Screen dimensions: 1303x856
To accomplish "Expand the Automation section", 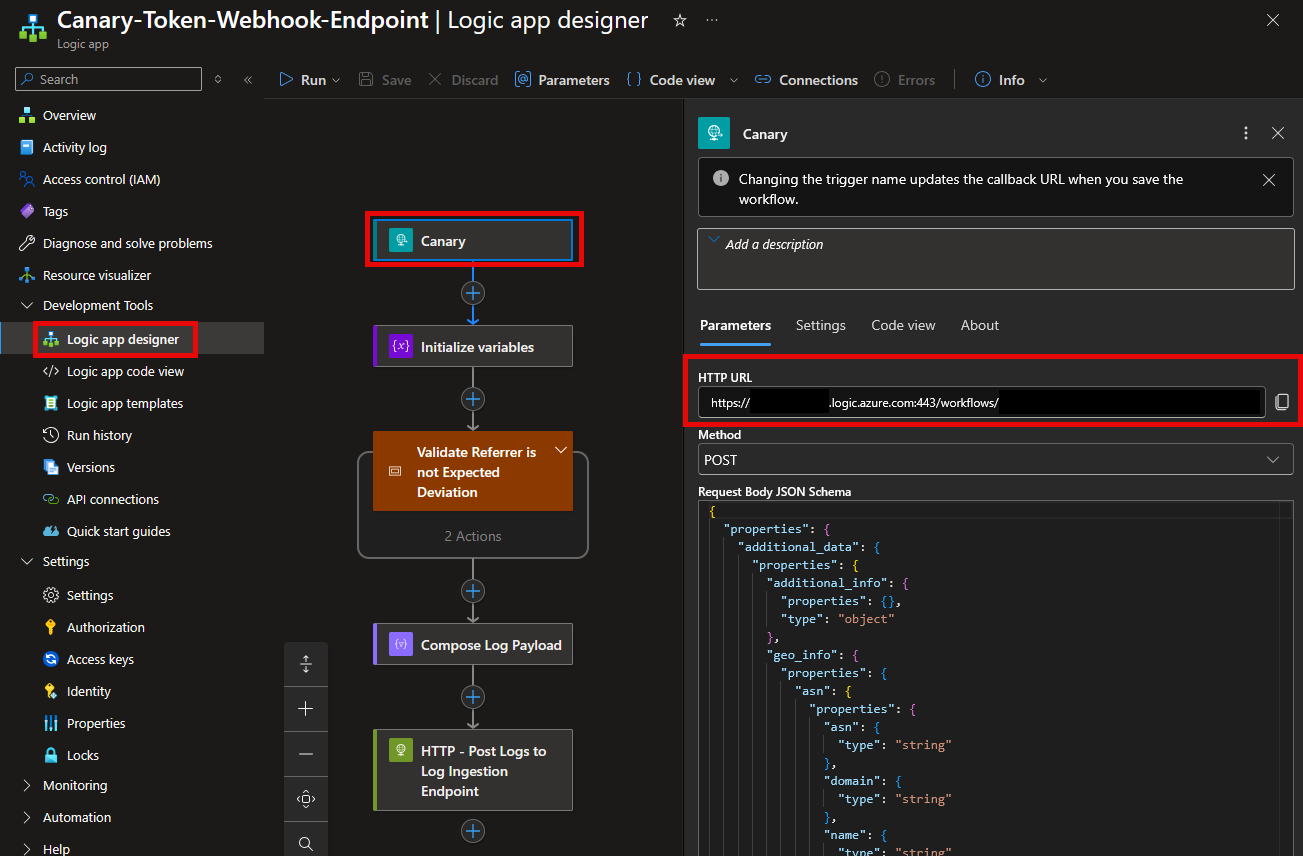I will pyautogui.click(x=27, y=817).
